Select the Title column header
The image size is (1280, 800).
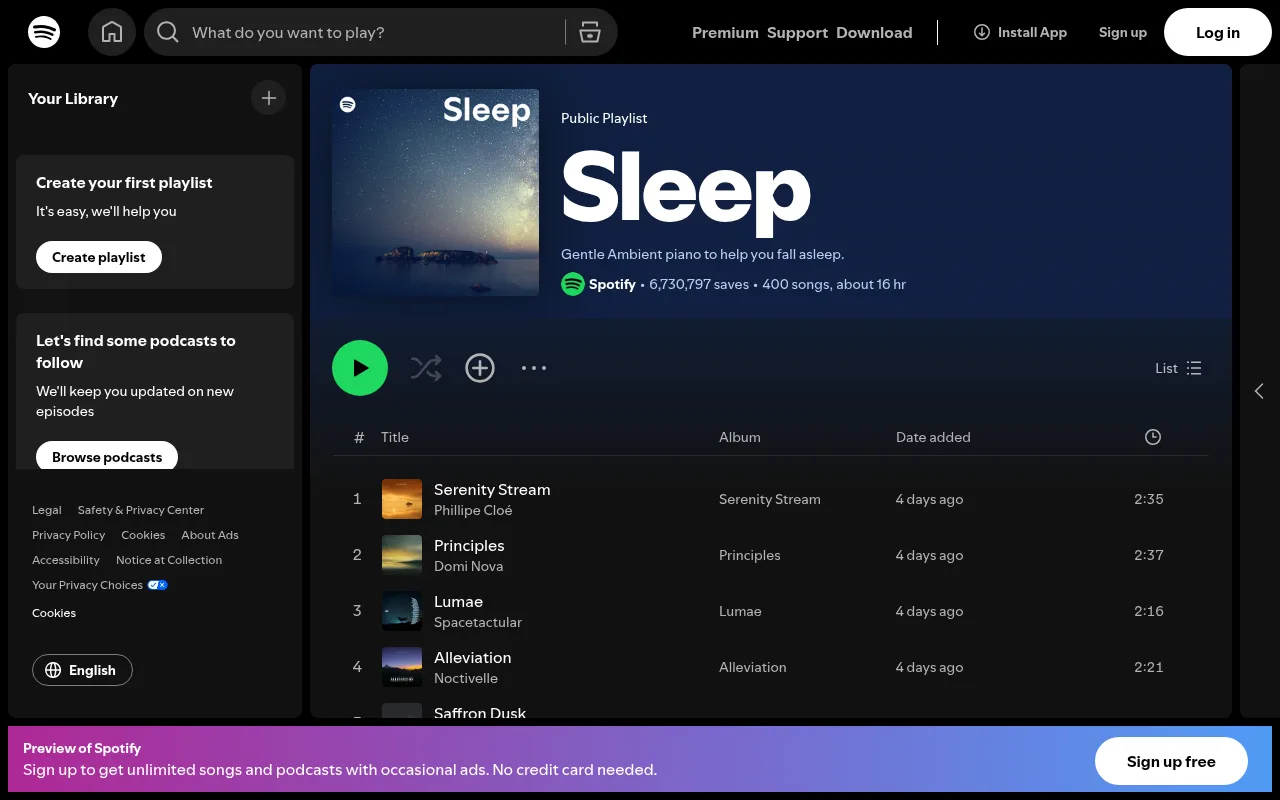click(x=395, y=437)
